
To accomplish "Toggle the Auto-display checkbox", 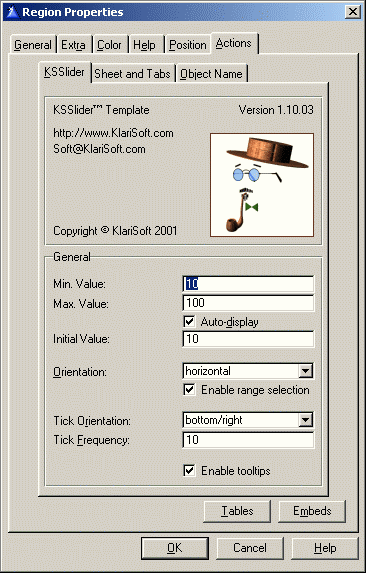I will [189, 322].
